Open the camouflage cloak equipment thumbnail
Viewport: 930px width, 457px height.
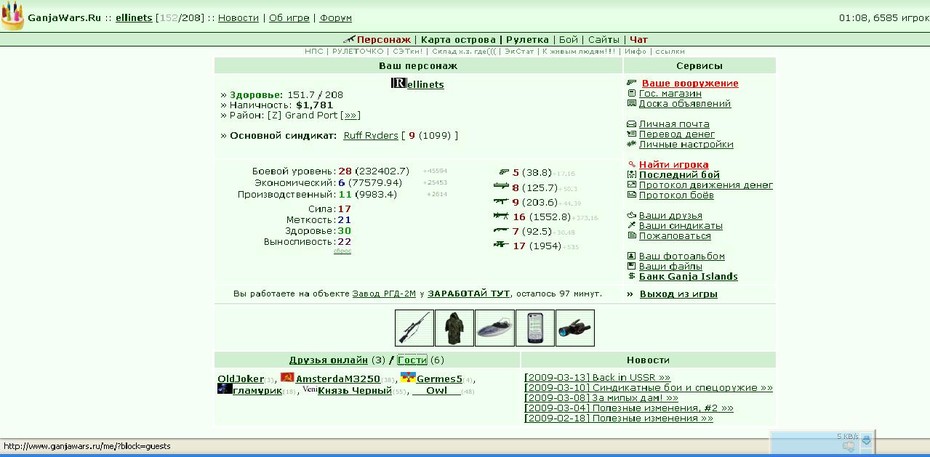(x=454, y=327)
